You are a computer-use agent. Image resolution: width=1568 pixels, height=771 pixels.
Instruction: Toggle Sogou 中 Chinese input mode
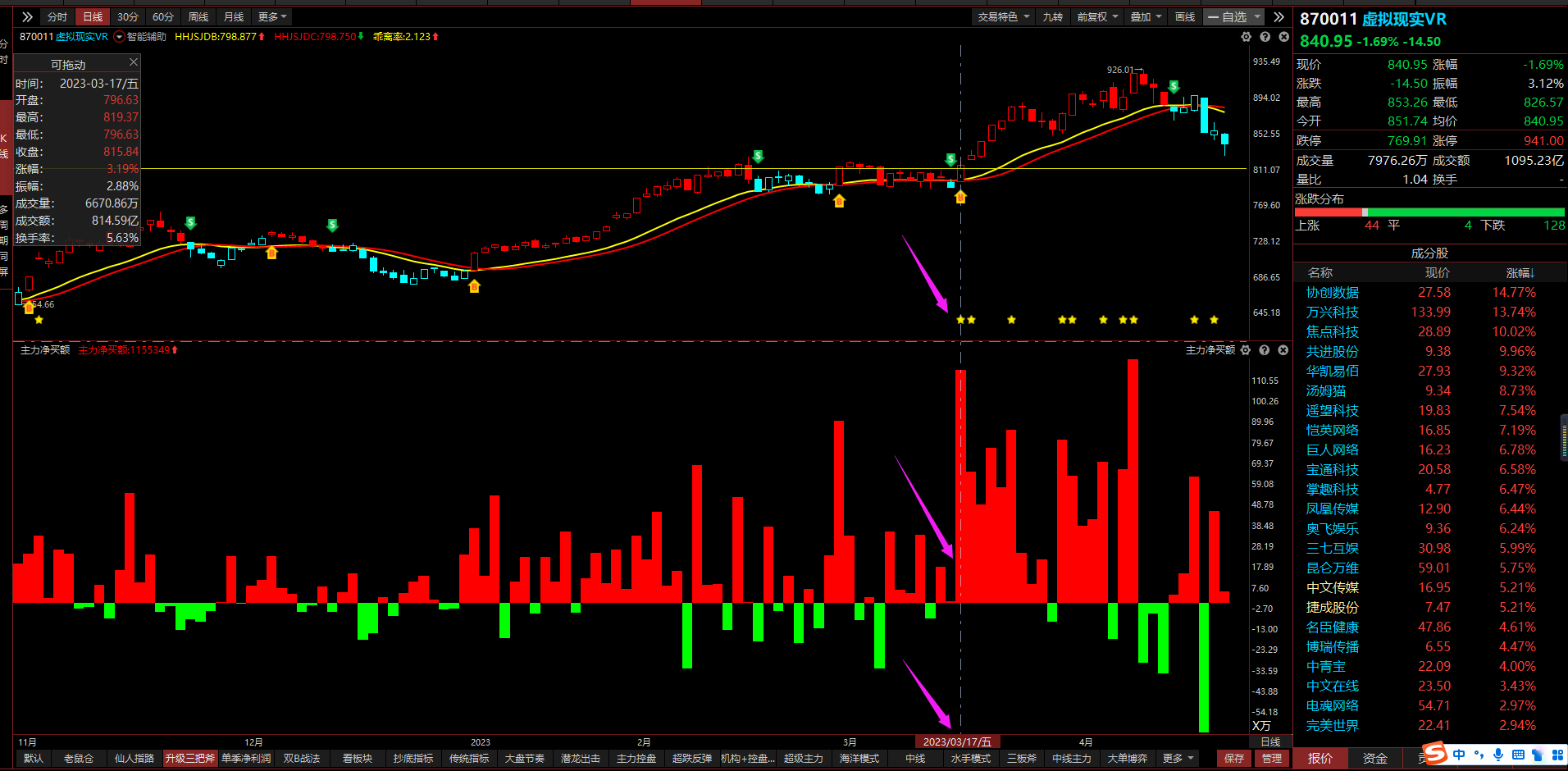(x=1459, y=755)
